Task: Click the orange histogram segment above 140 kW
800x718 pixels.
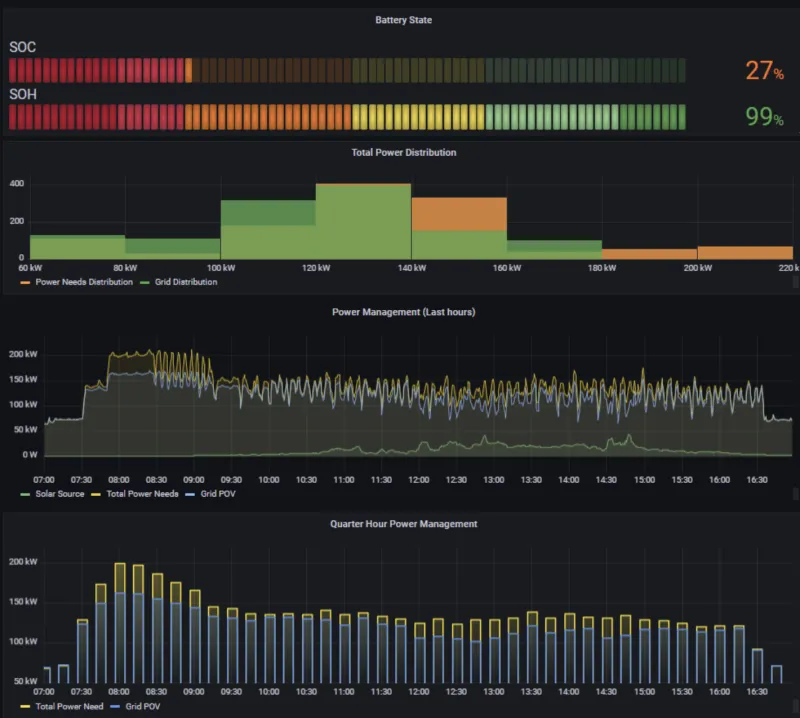Action: coord(459,214)
